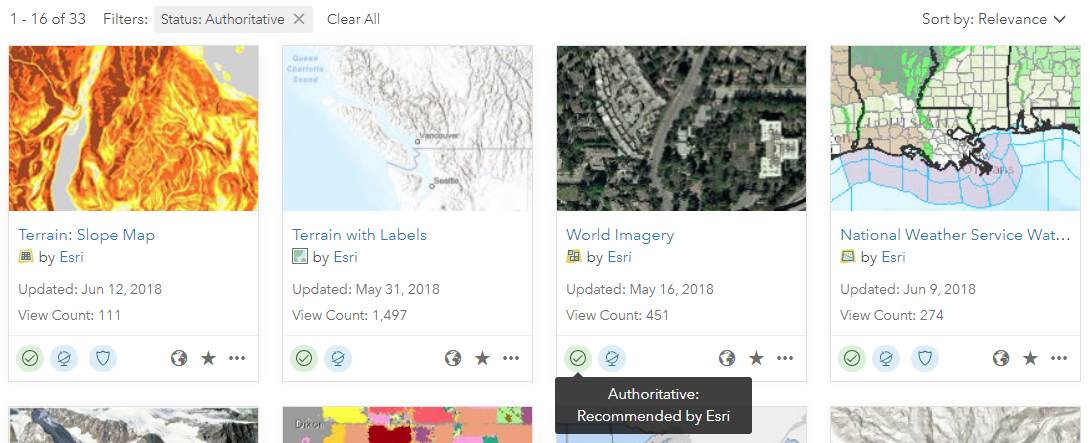Open more options menu for Terrain with Labels
Image resolution: width=1090 pixels, height=443 pixels.
click(x=511, y=357)
